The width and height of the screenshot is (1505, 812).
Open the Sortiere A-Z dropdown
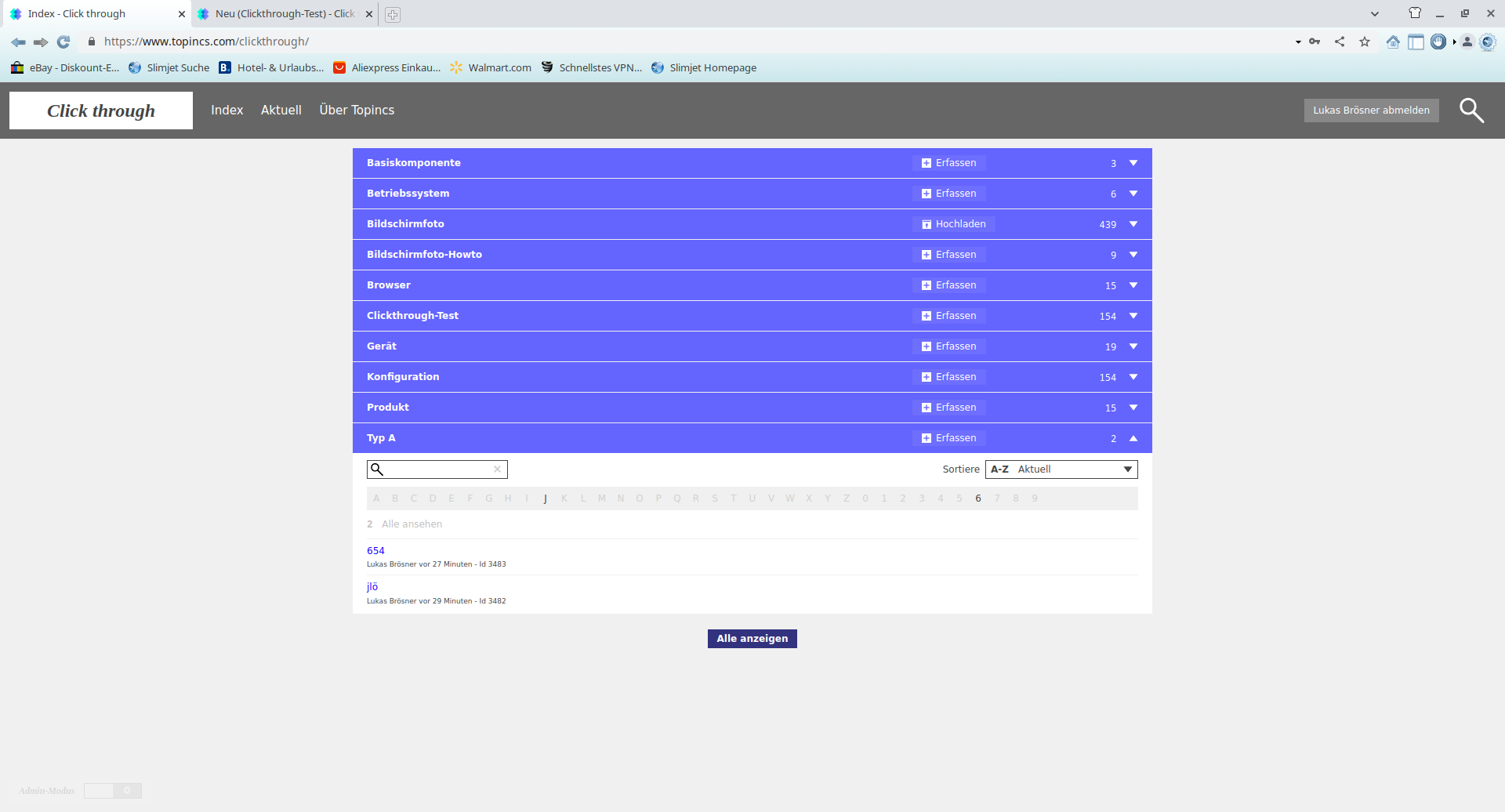click(1061, 469)
